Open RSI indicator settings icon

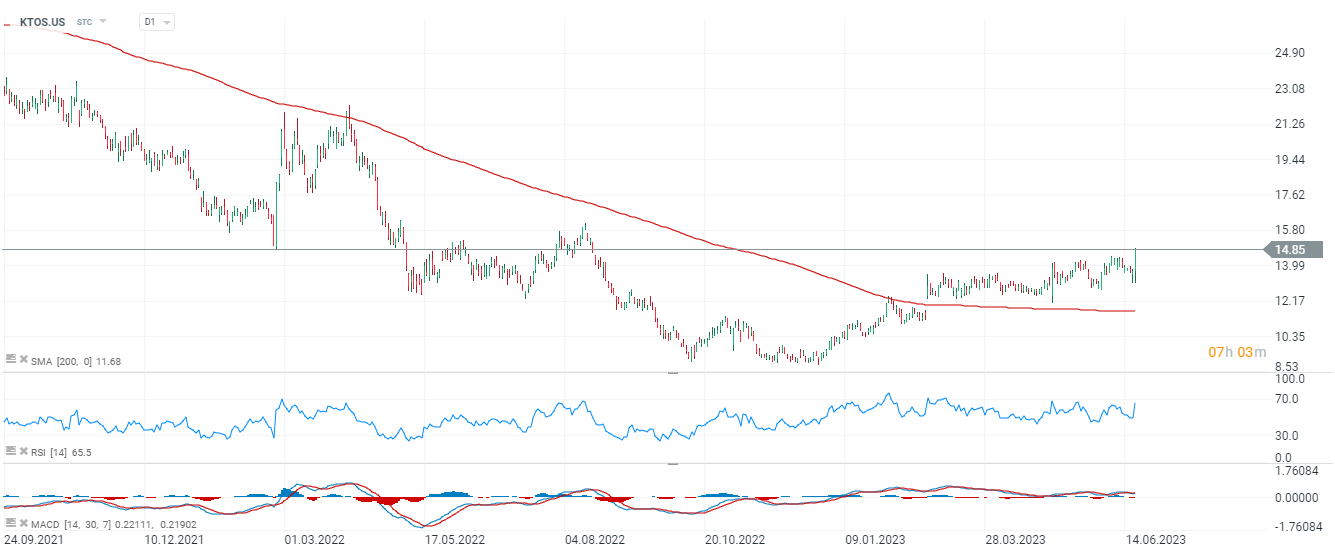point(11,452)
